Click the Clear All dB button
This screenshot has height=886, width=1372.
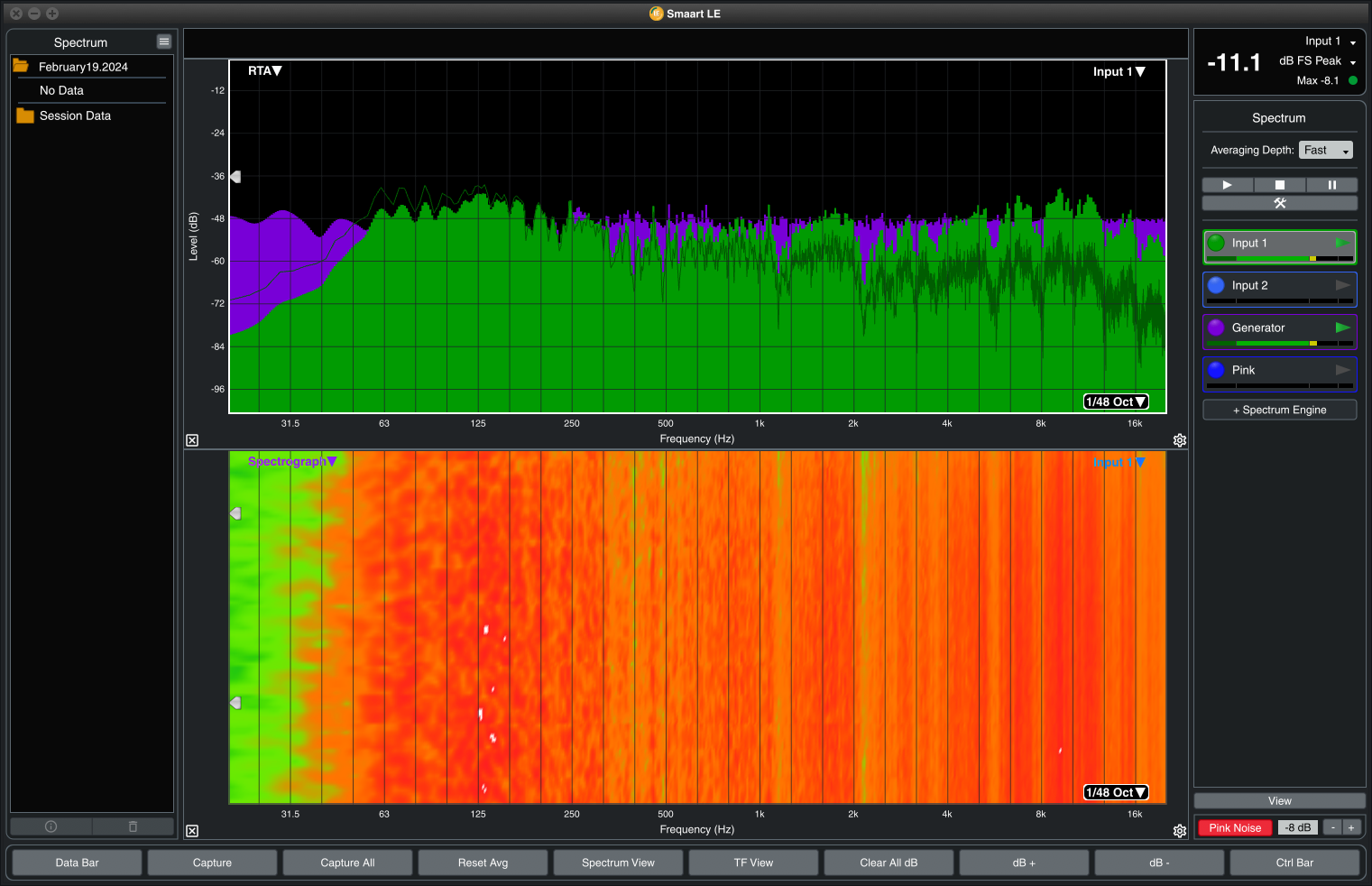coord(889,863)
